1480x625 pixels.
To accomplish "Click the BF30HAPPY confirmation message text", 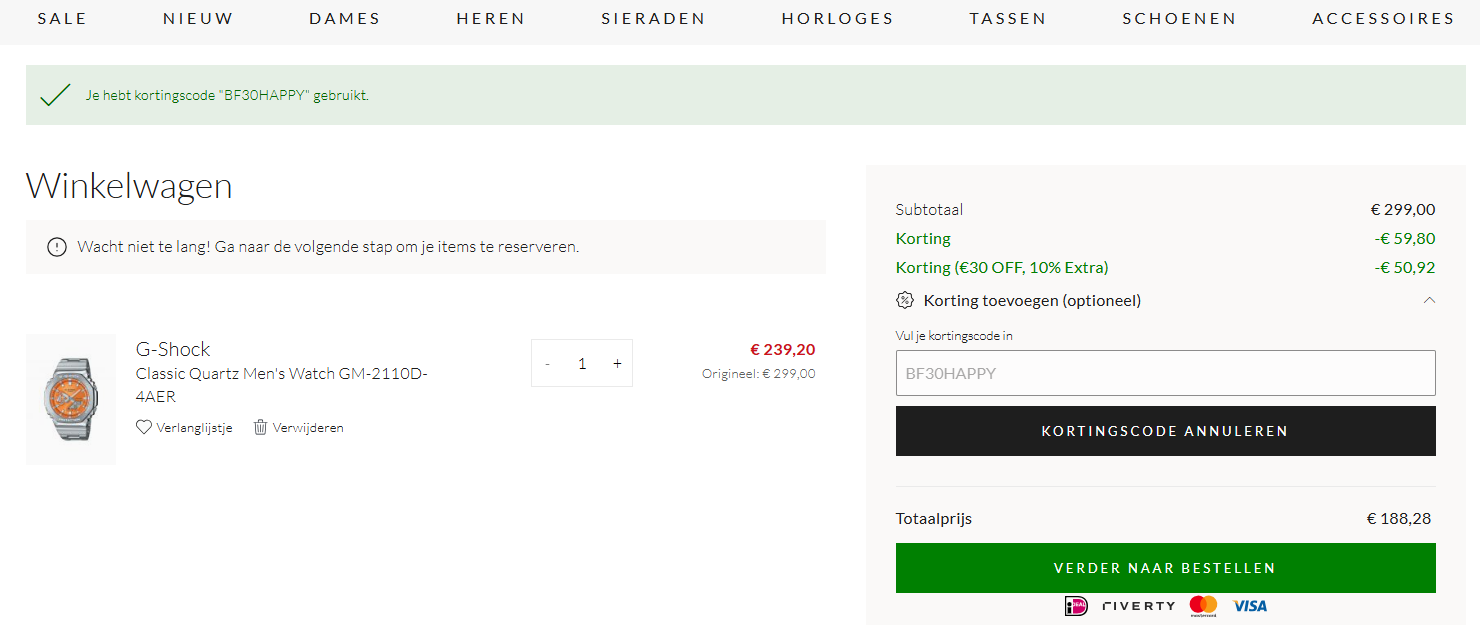I will tap(227, 96).
